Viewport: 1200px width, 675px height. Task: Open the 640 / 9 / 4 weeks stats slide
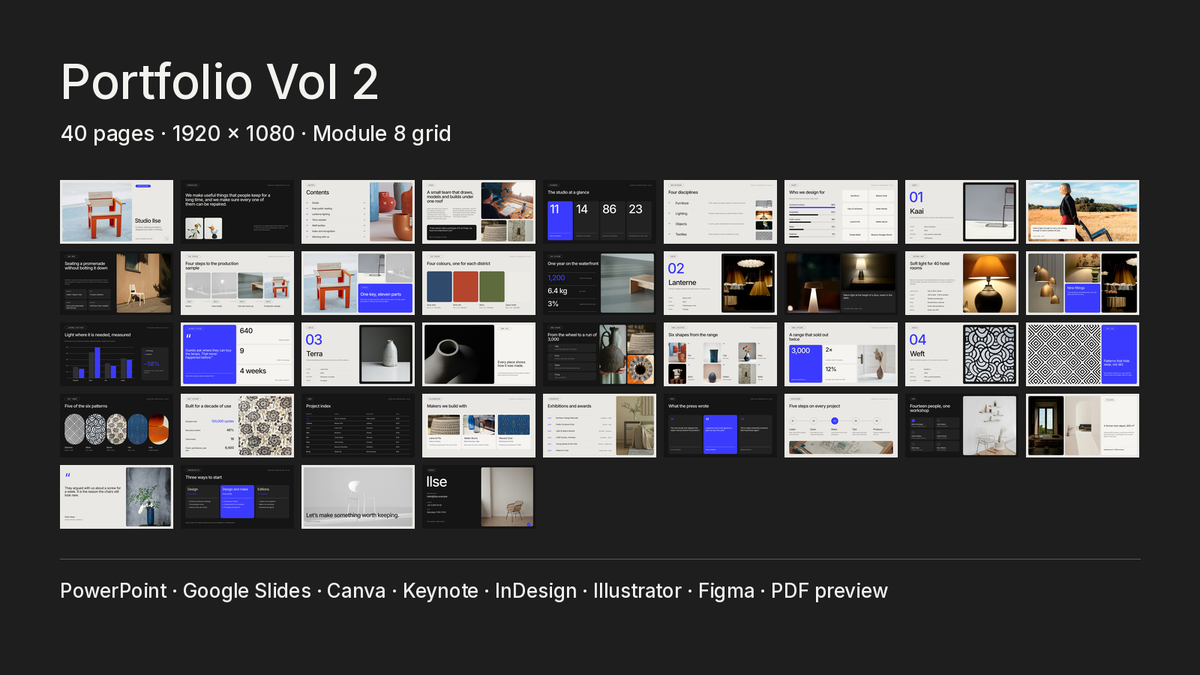(237, 354)
